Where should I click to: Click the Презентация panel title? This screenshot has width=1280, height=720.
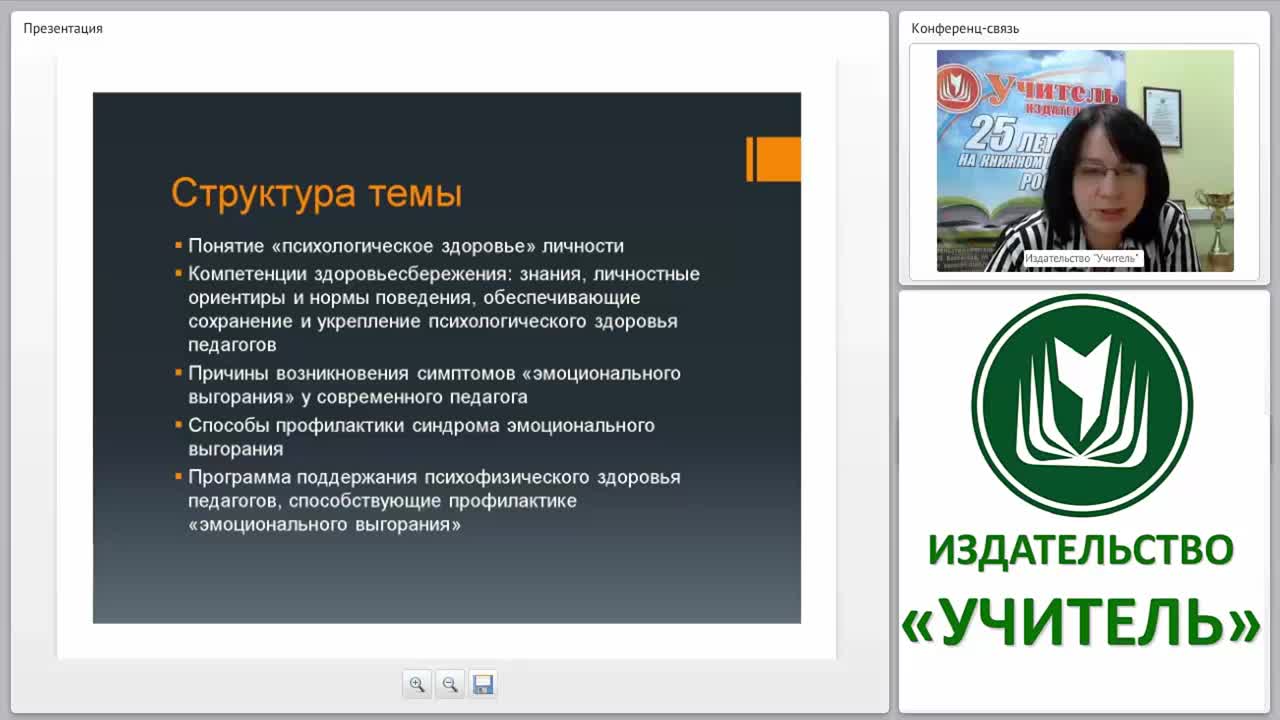point(63,28)
